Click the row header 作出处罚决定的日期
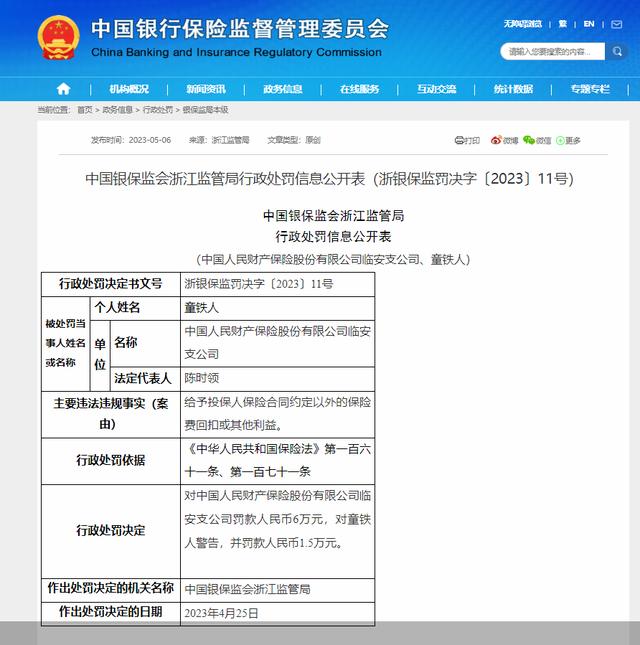Image resolution: width=640 pixels, height=645 pixels. point(111,612)
